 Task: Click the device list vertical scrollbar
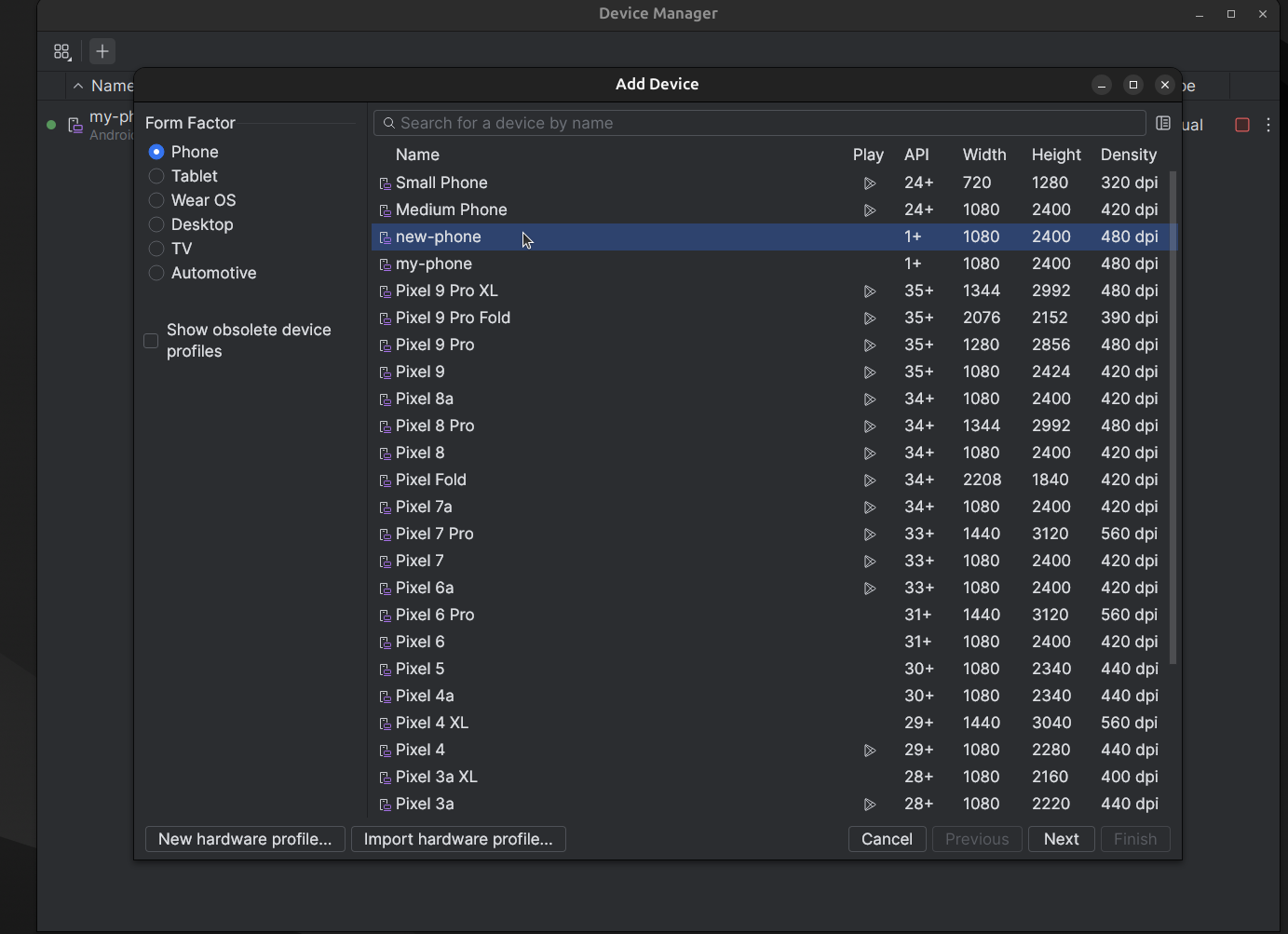click(x=1173, y=417)
